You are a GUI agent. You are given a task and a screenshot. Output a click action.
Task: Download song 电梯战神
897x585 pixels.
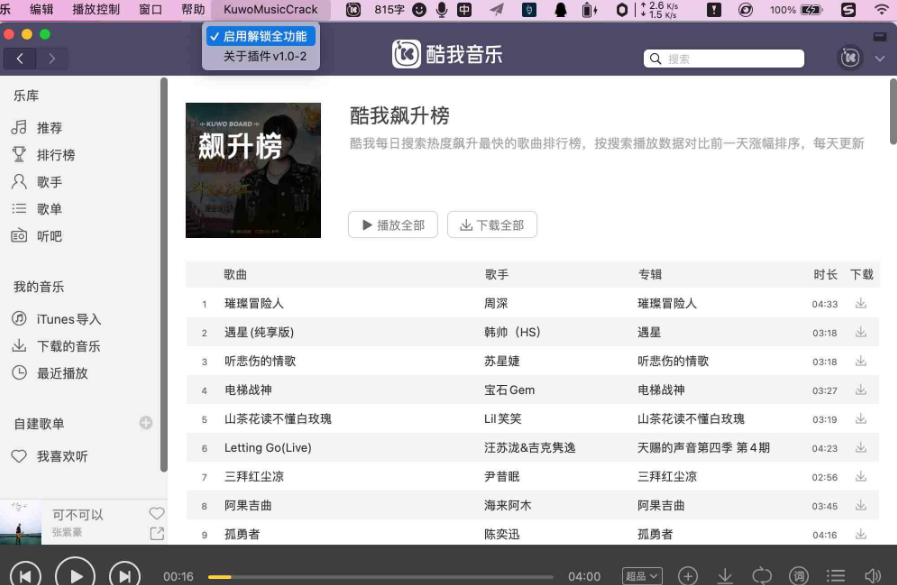tap(860, 390)
